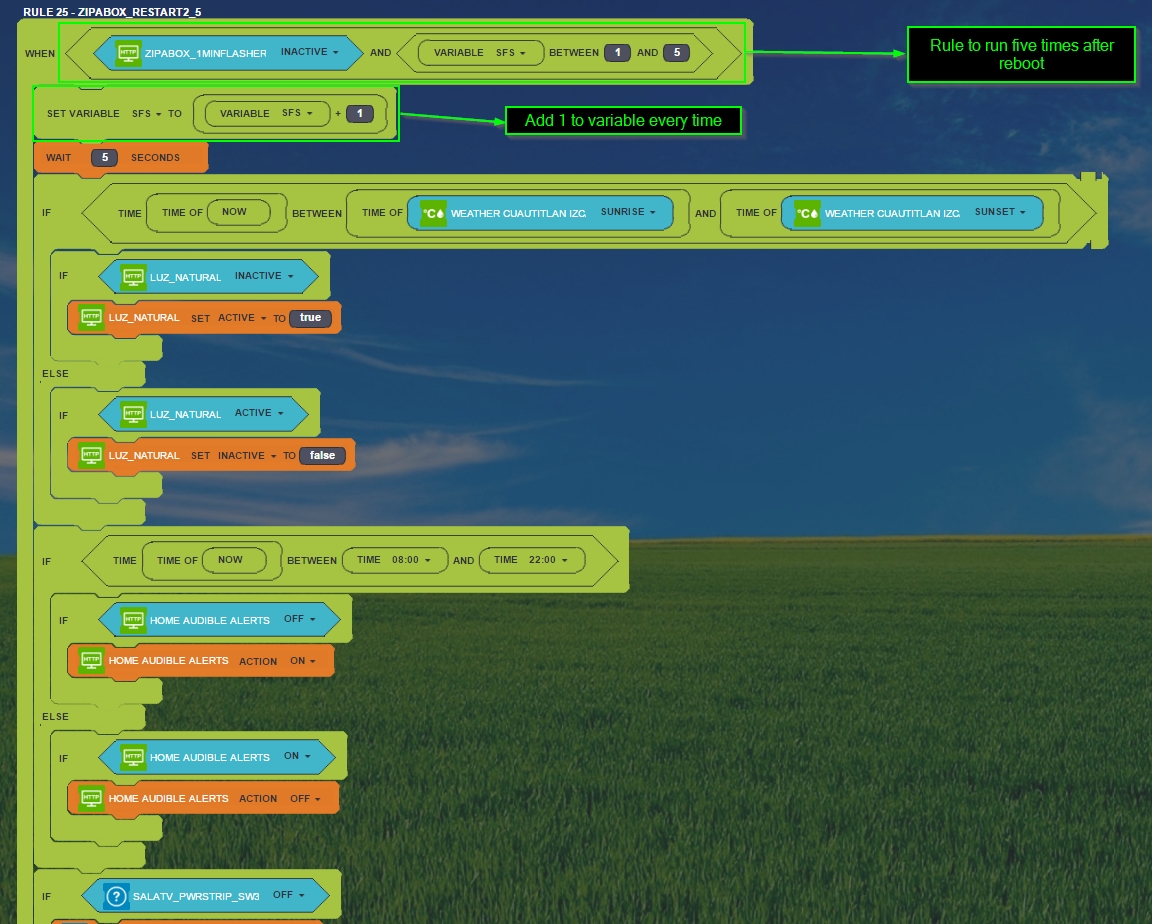The height and width of the screenshot is (924, 1152).
Task: Open the INACTIVE dropdown on ZIPABOX_1MINFLASHER
Action: (309, 52)
